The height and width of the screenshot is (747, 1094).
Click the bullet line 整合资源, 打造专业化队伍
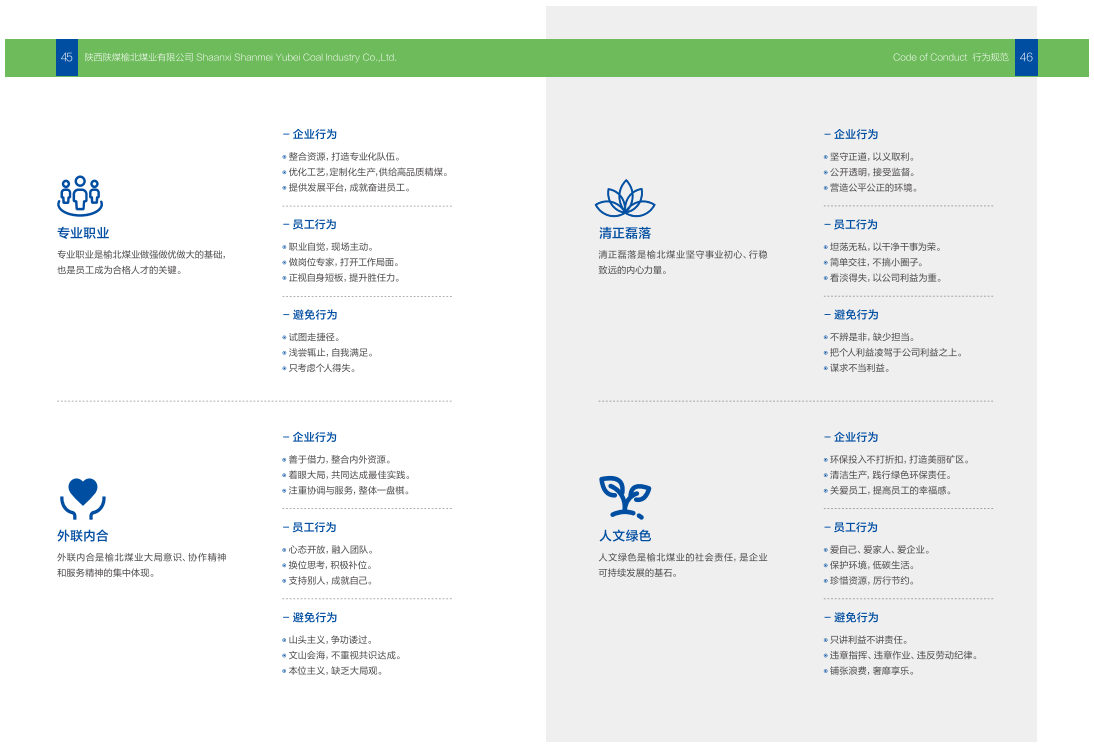[344, 157]
